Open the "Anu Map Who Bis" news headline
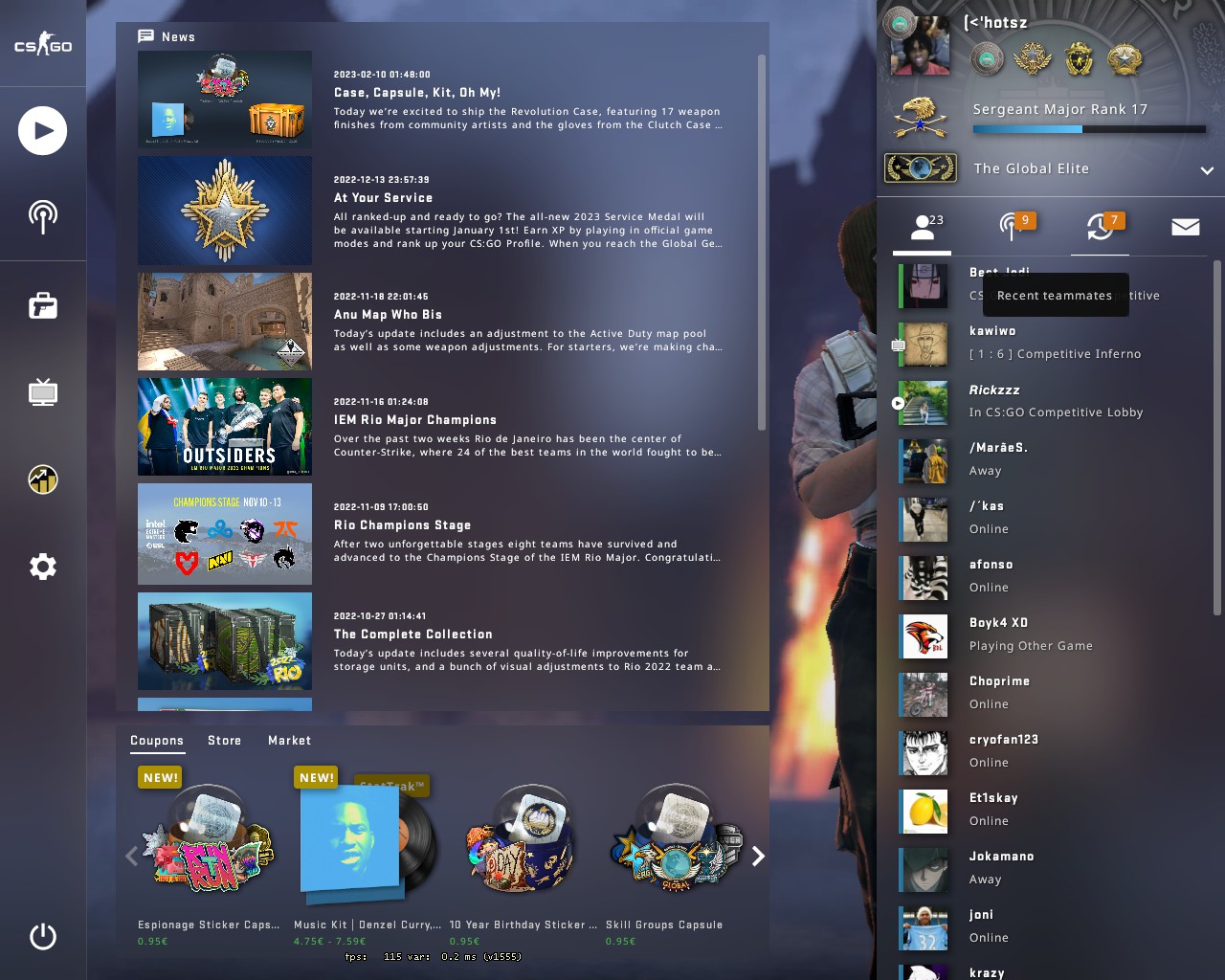The width and height of the screenshot is (1225, 980). [389, 315]
